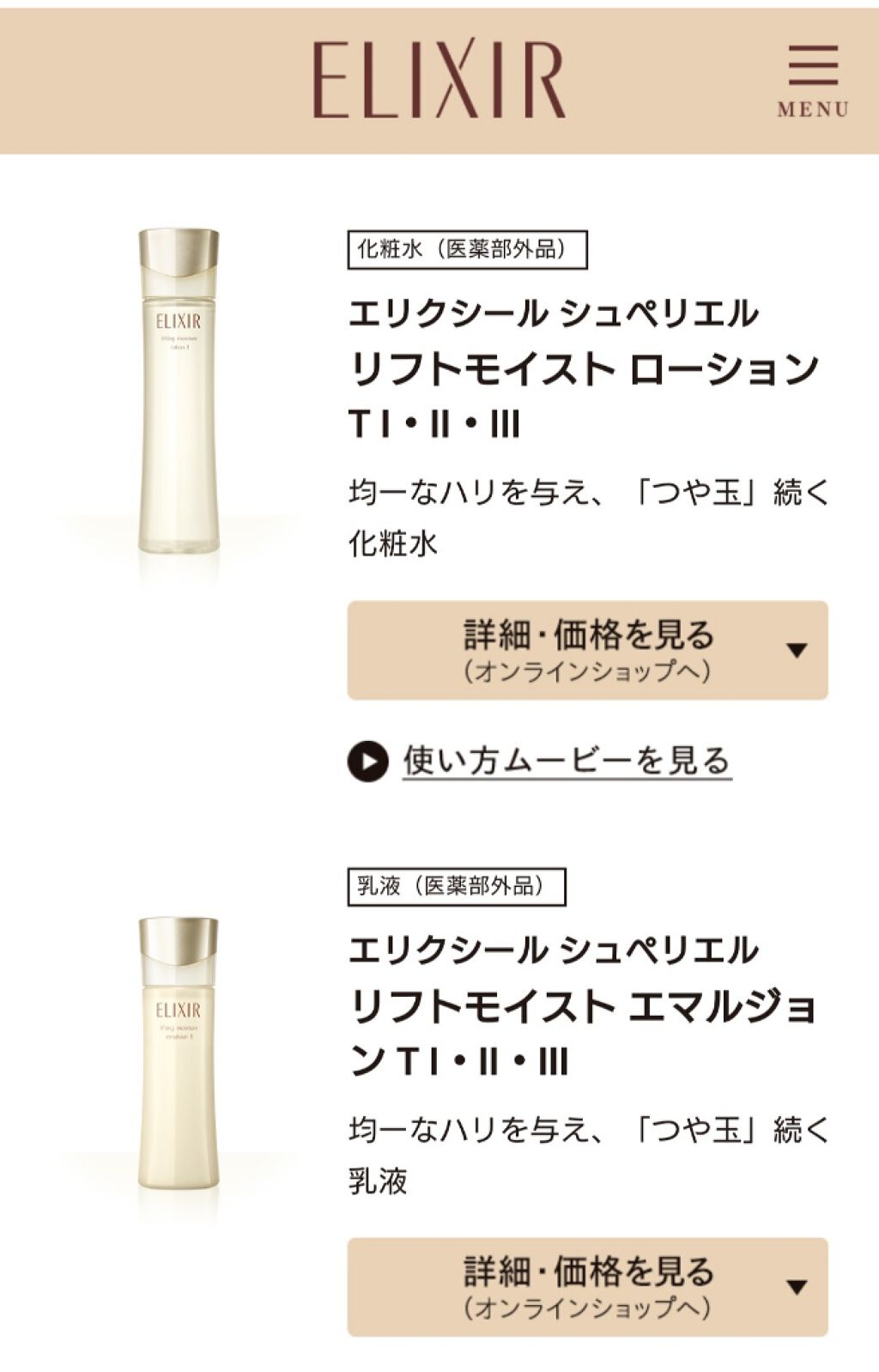Open 使い方ムービーを見る link
879x1372 pixels.
point(567,761)
